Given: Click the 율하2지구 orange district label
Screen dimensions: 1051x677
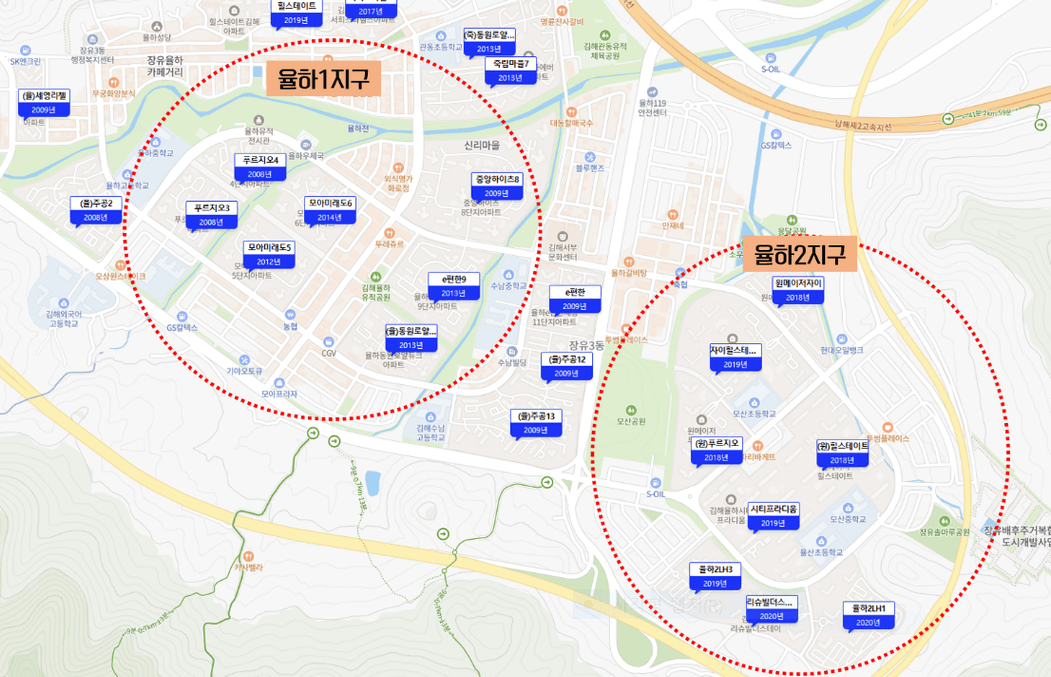Looking at the screenshot, I should [800, 254].
